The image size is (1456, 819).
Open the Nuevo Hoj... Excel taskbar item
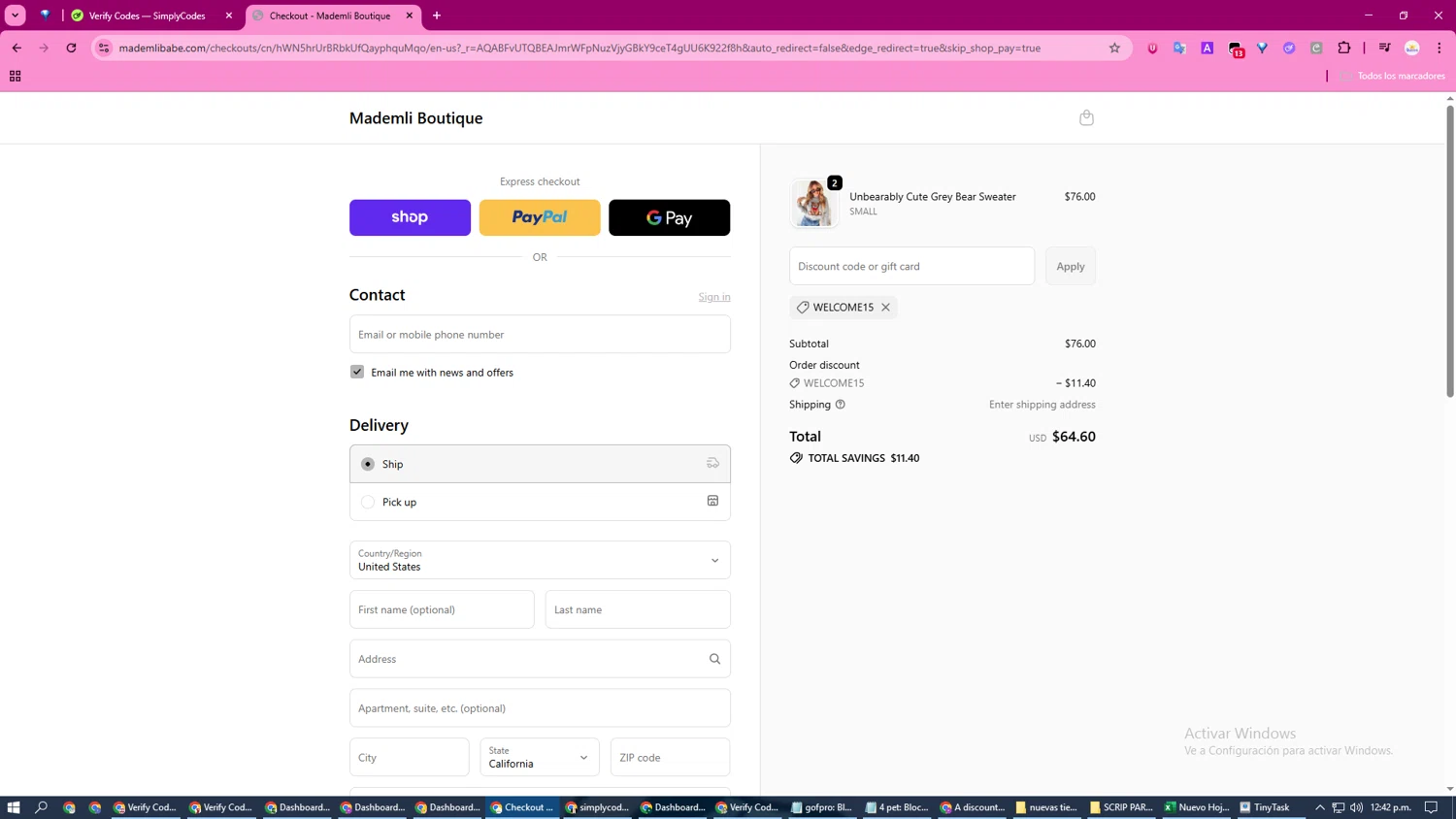[1197, 807]
